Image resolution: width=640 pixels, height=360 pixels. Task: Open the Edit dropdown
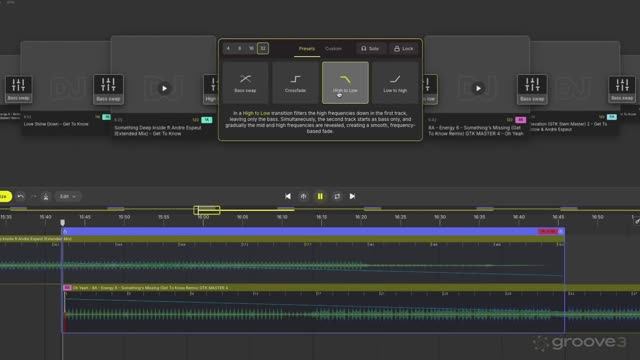tap(68, 196)
